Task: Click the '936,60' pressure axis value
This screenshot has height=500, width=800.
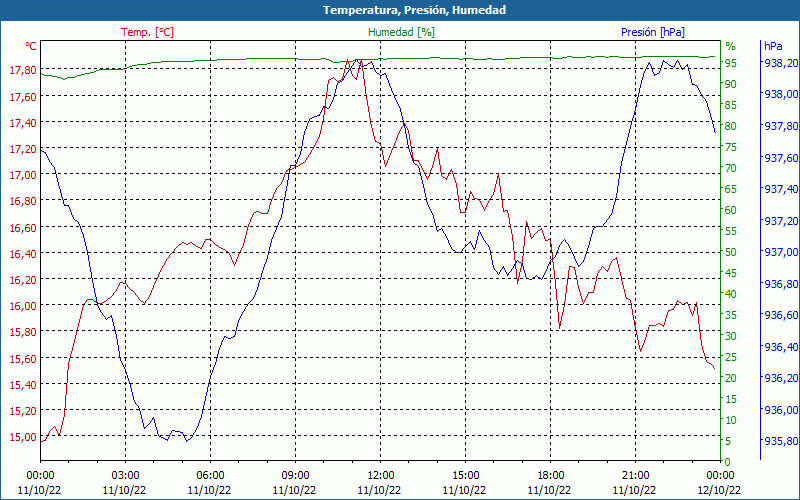Action: [x=781, y=315]
